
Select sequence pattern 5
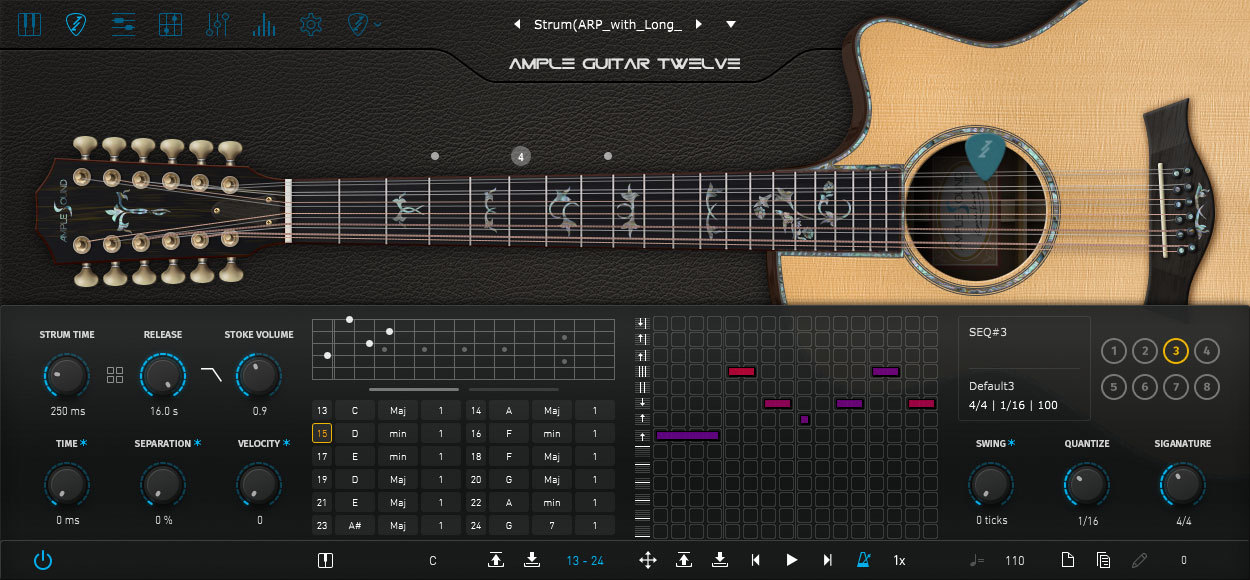[1113, 386]
